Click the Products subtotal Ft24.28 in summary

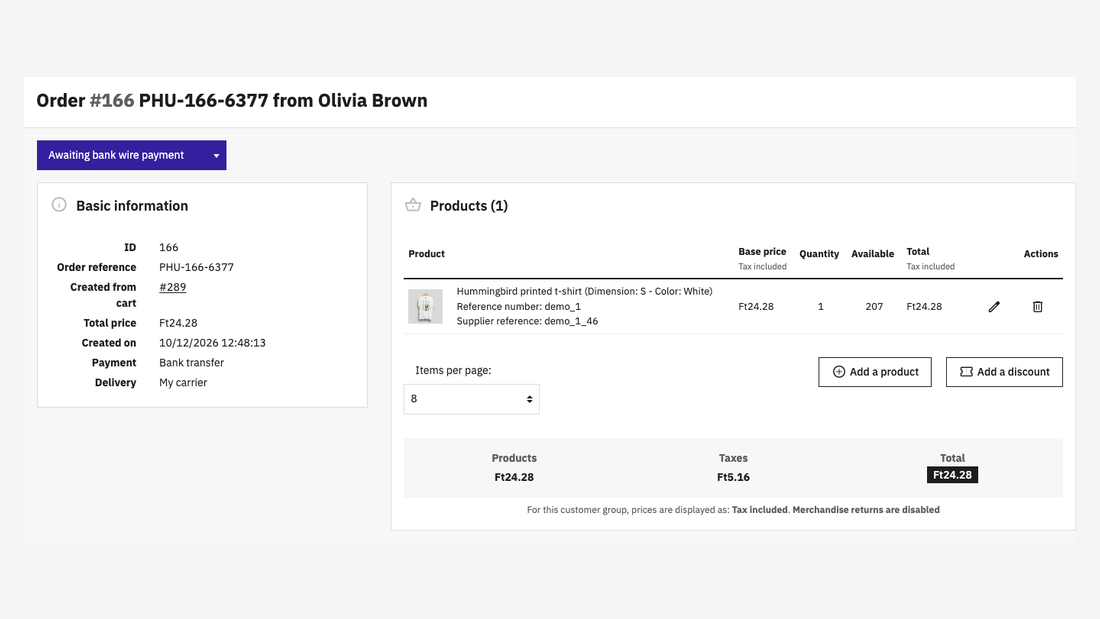coord(514,477)
